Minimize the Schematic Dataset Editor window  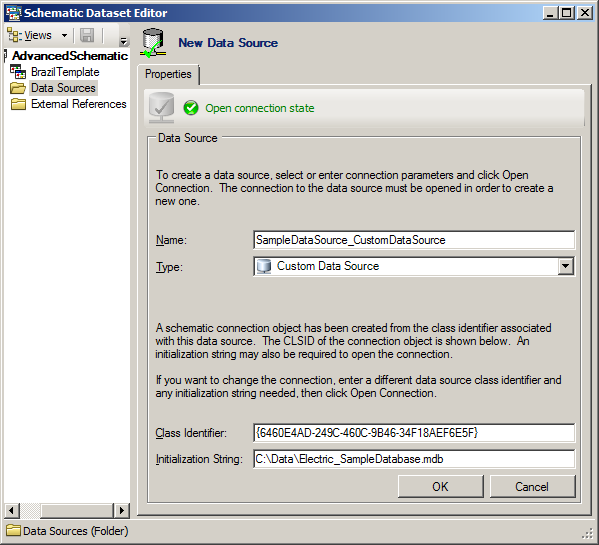(550, 13)
